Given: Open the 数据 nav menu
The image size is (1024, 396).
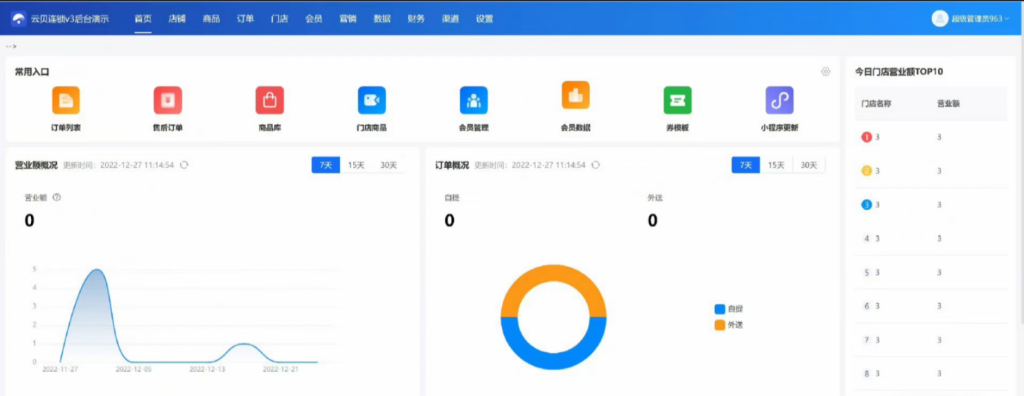Looking at the screenshot, I should (382, 19).
